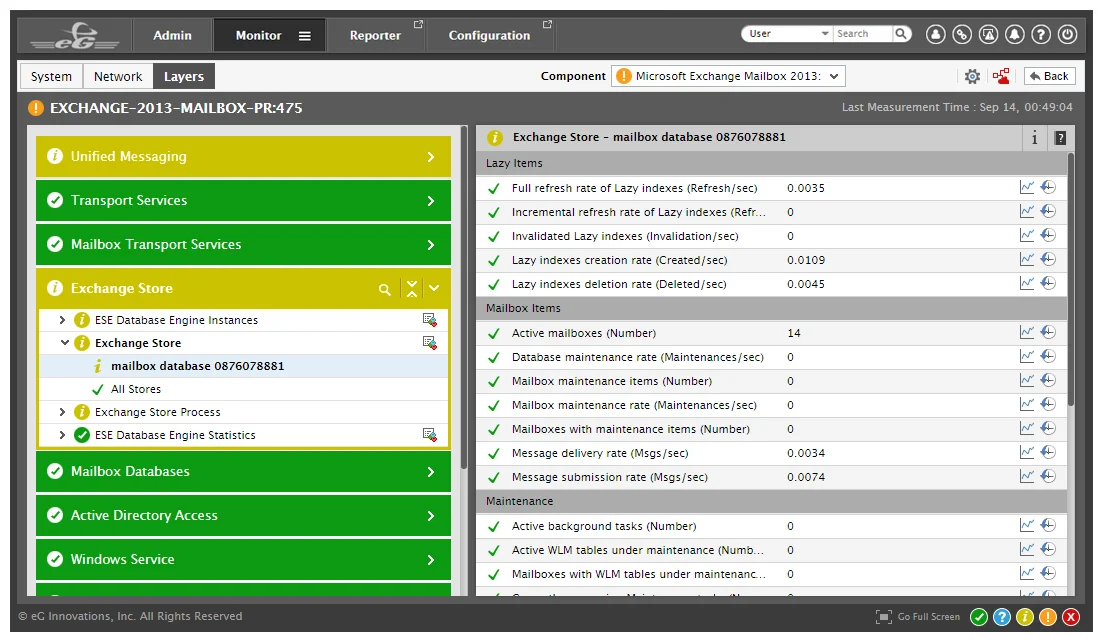The image size is (1103, 642).
Task: Expand the Active Directory Access layer chevron
Action: pos(431,516)
